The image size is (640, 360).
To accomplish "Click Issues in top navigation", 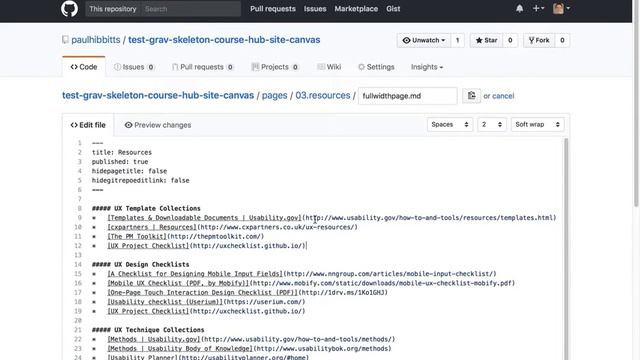I will pos(315,9).
